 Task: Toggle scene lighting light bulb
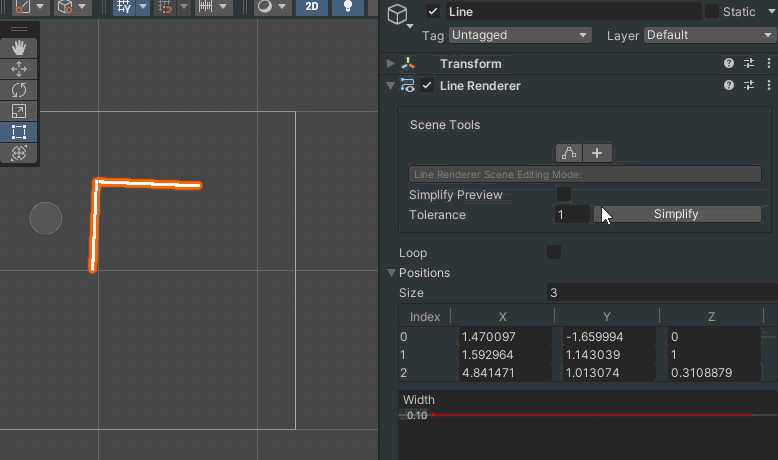click(x=348, y=7)
